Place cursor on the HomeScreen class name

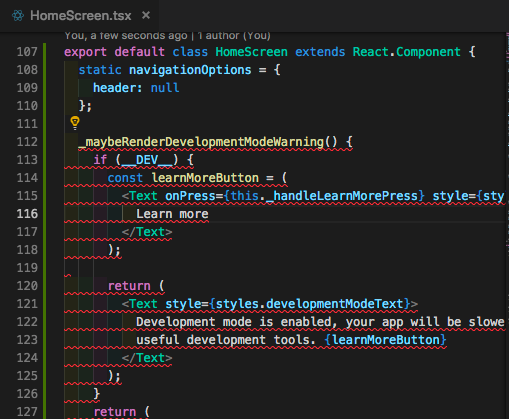(x=251, y=52)
